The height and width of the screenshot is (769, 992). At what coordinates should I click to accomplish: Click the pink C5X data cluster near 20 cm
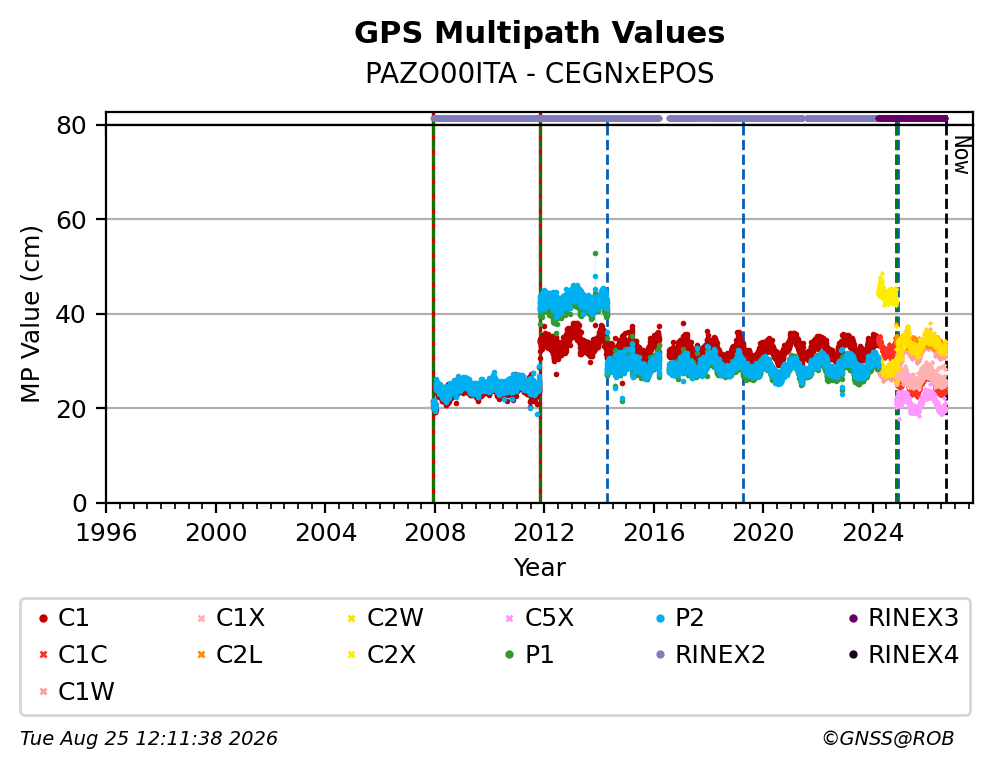921,402
